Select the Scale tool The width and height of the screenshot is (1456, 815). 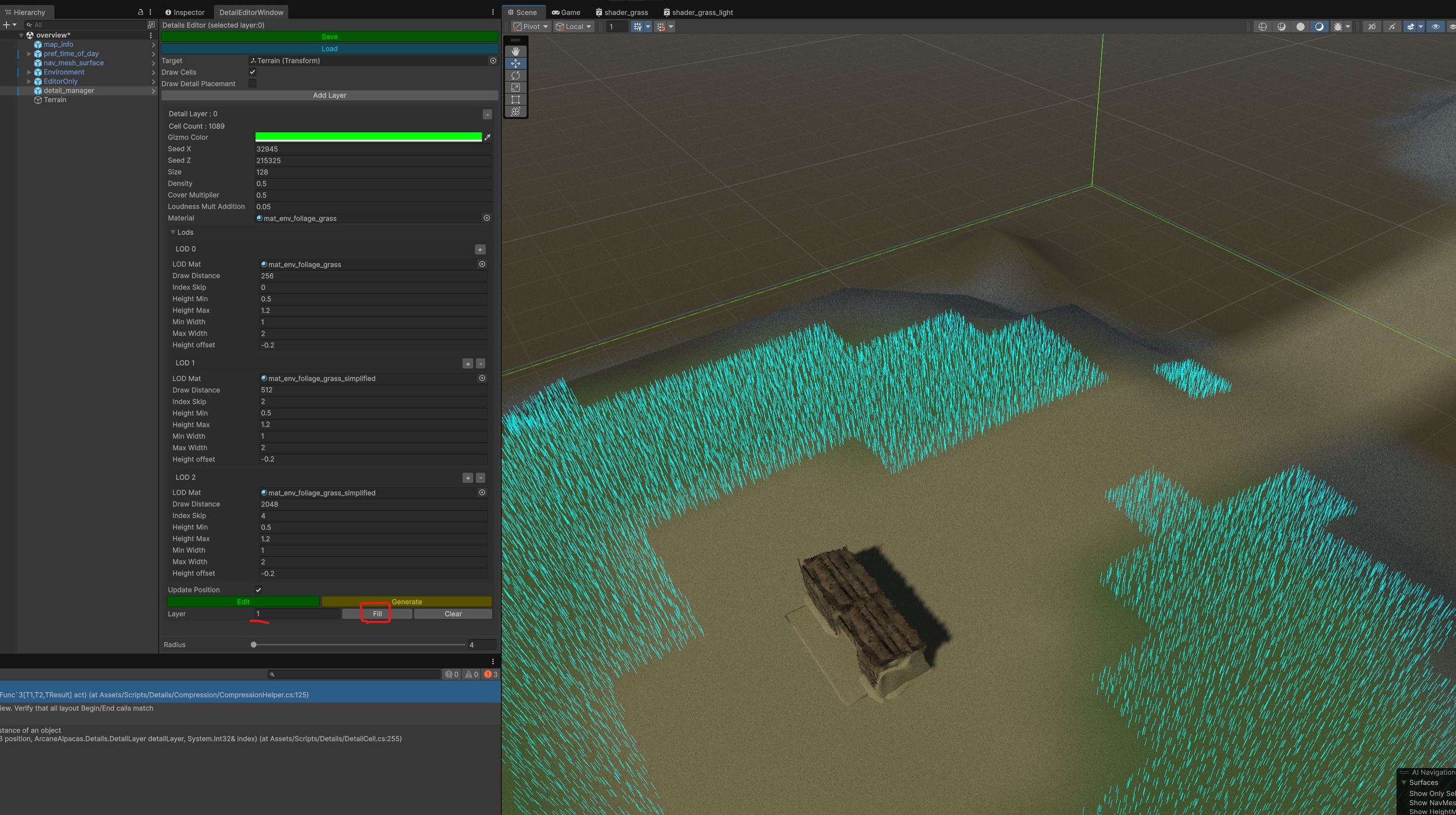(x=515, y=87)
